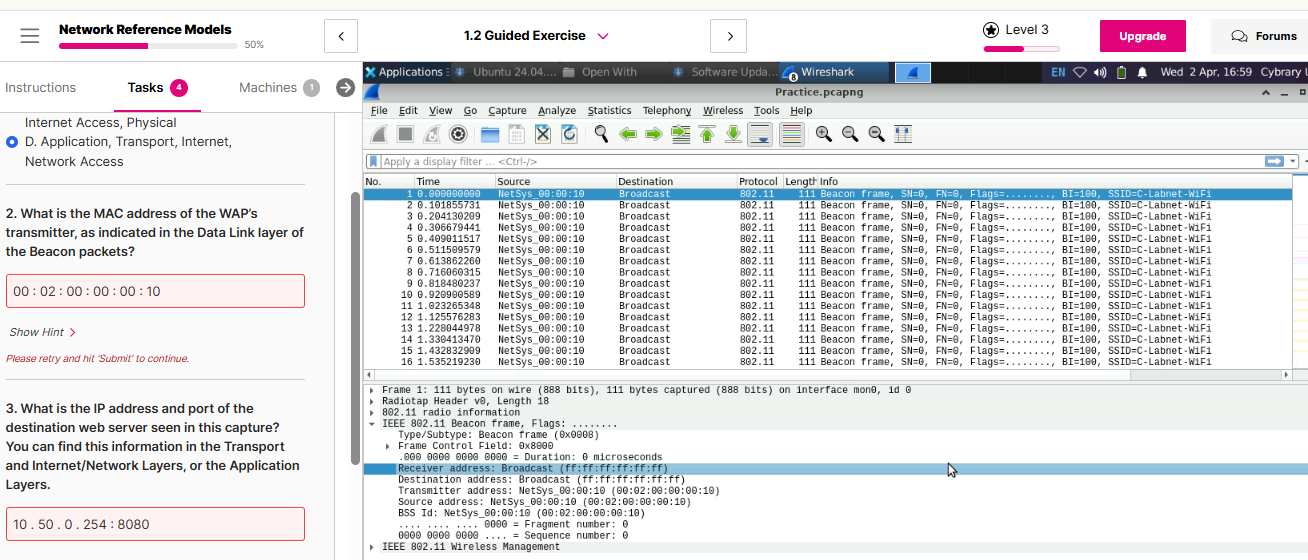Expand the Radiotap Header v0 row

click(x=372, y=401)
